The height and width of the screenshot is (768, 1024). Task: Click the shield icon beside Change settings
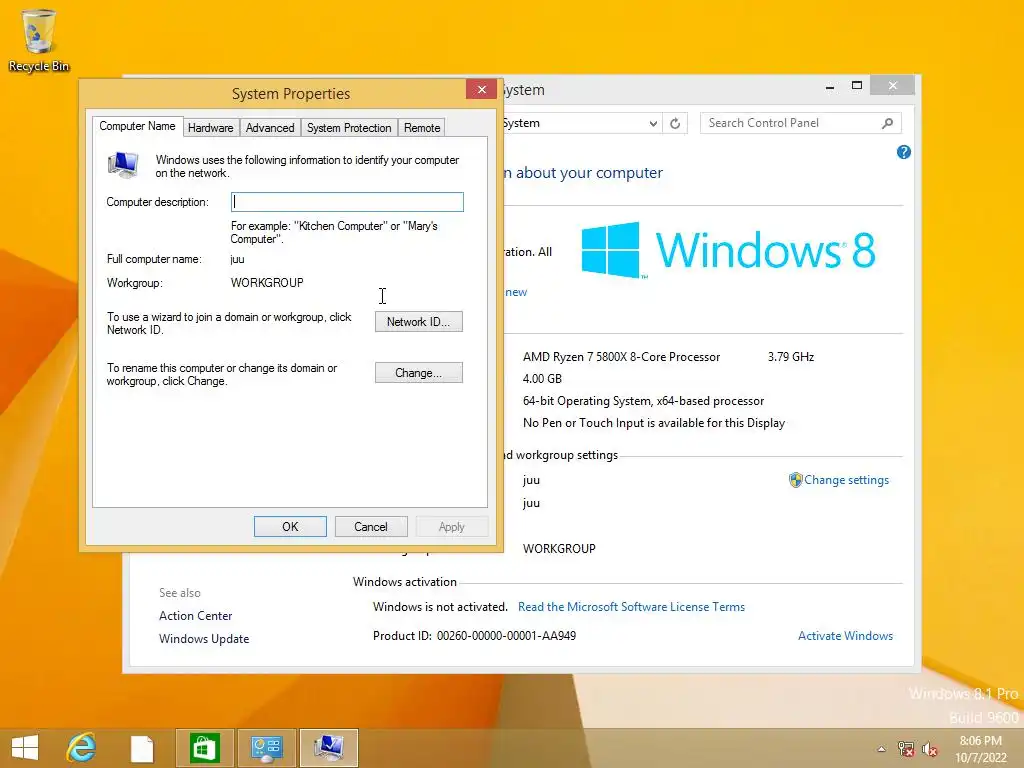[795, 480]
